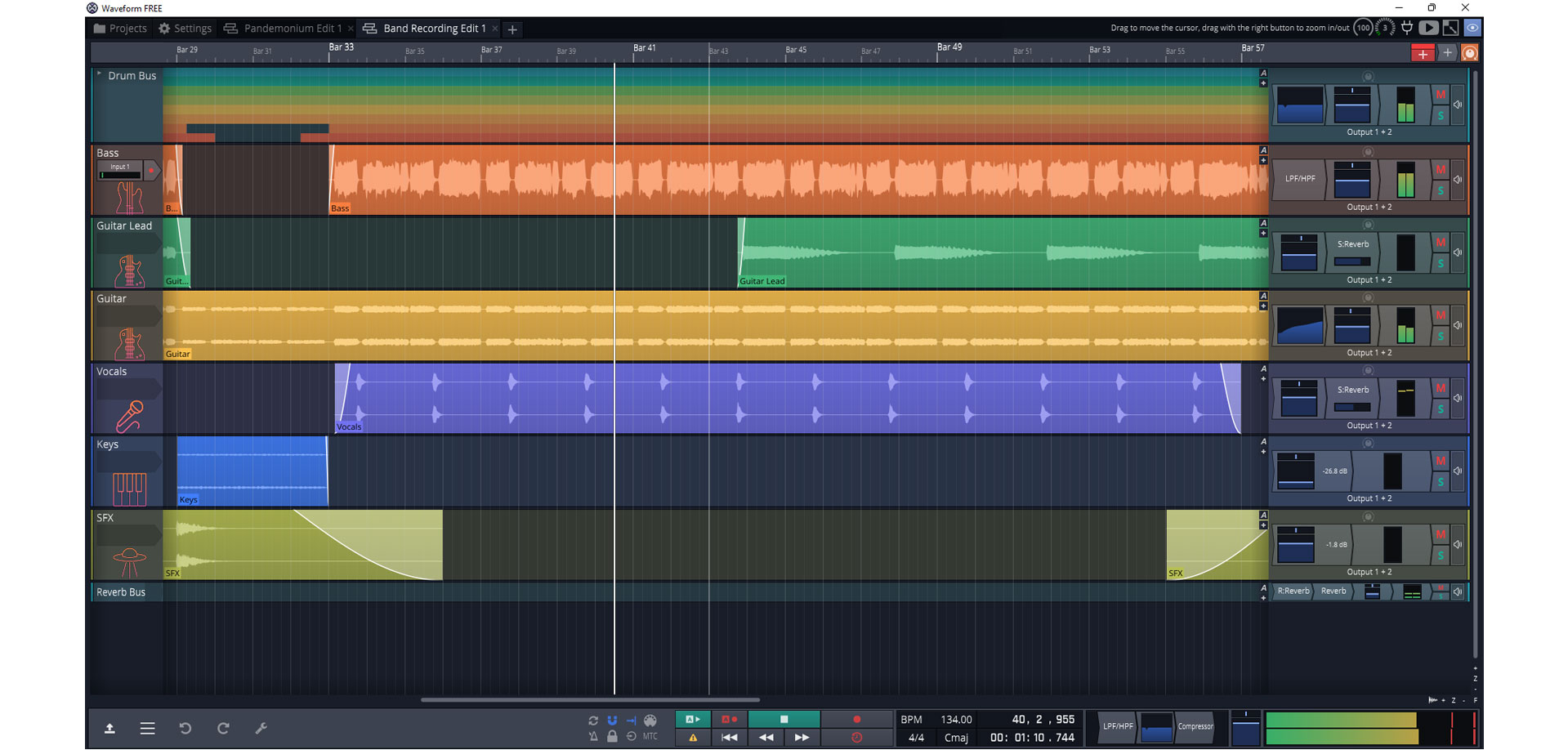Click the Vocals track microphone icon
The width and height of the screenshot is (1568, 750).
pos(129,416)
